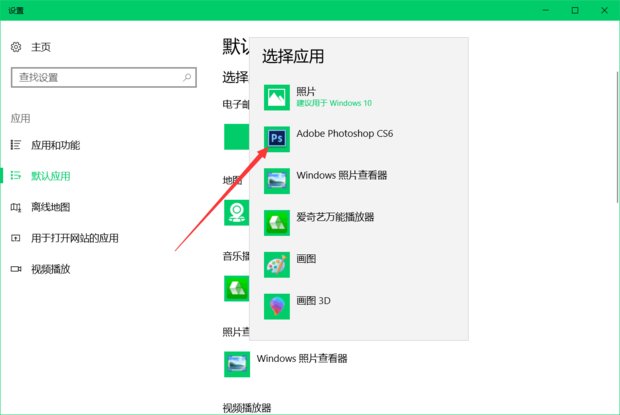Click the 默认应用 sidebar icon

[16, 175]
